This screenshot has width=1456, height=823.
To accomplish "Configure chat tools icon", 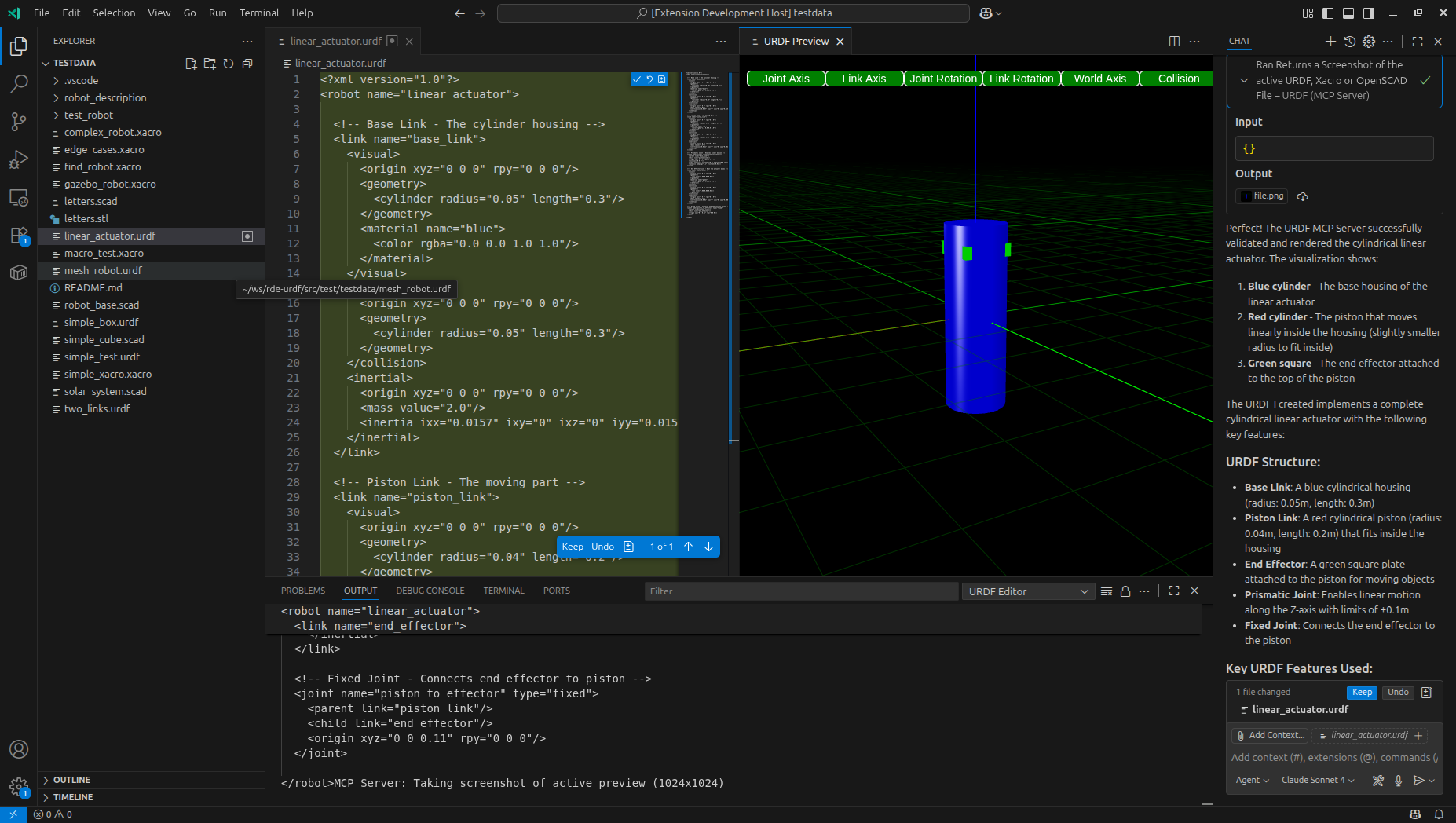I will click(x=1378, y=781).
